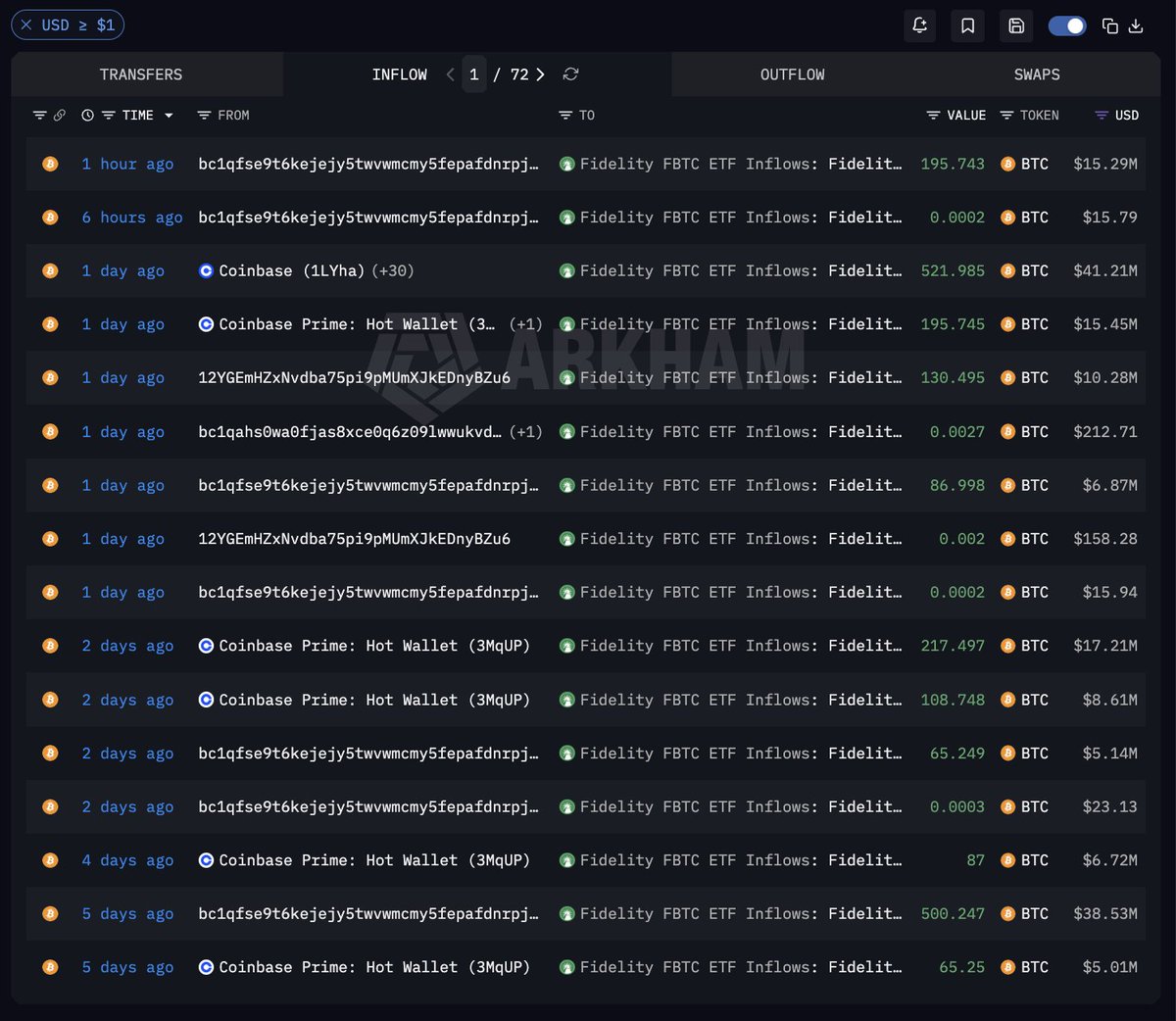Click the bc1qfse9 sender in 65.249 BTC row

point(368,753)
